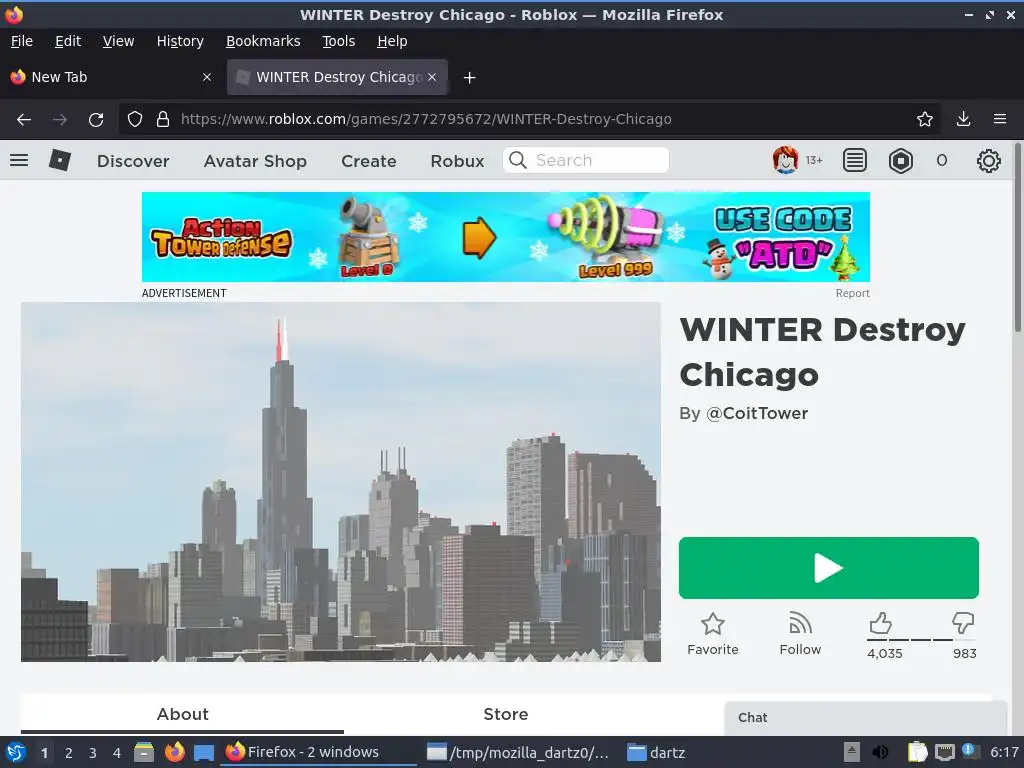This screenshot has width=1024, height=768.
Task: Switch to the New Tab browser tab
Action: pyautogui.click(x=113, y=77)
